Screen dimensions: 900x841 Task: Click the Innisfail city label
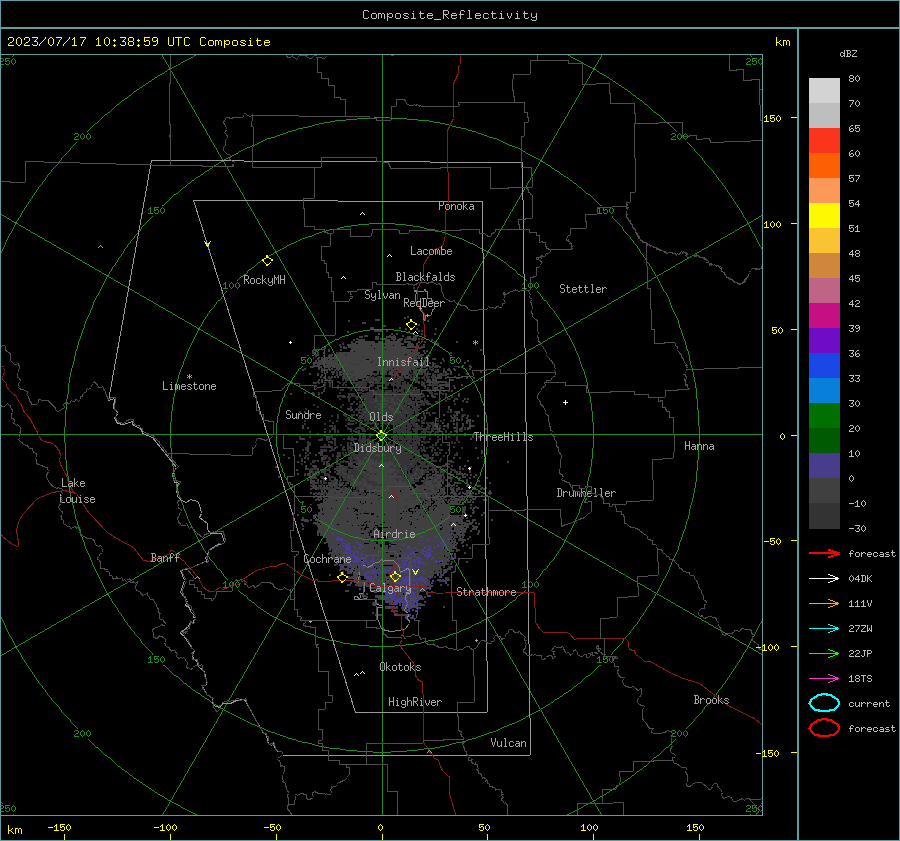click(x=403, y=362)
